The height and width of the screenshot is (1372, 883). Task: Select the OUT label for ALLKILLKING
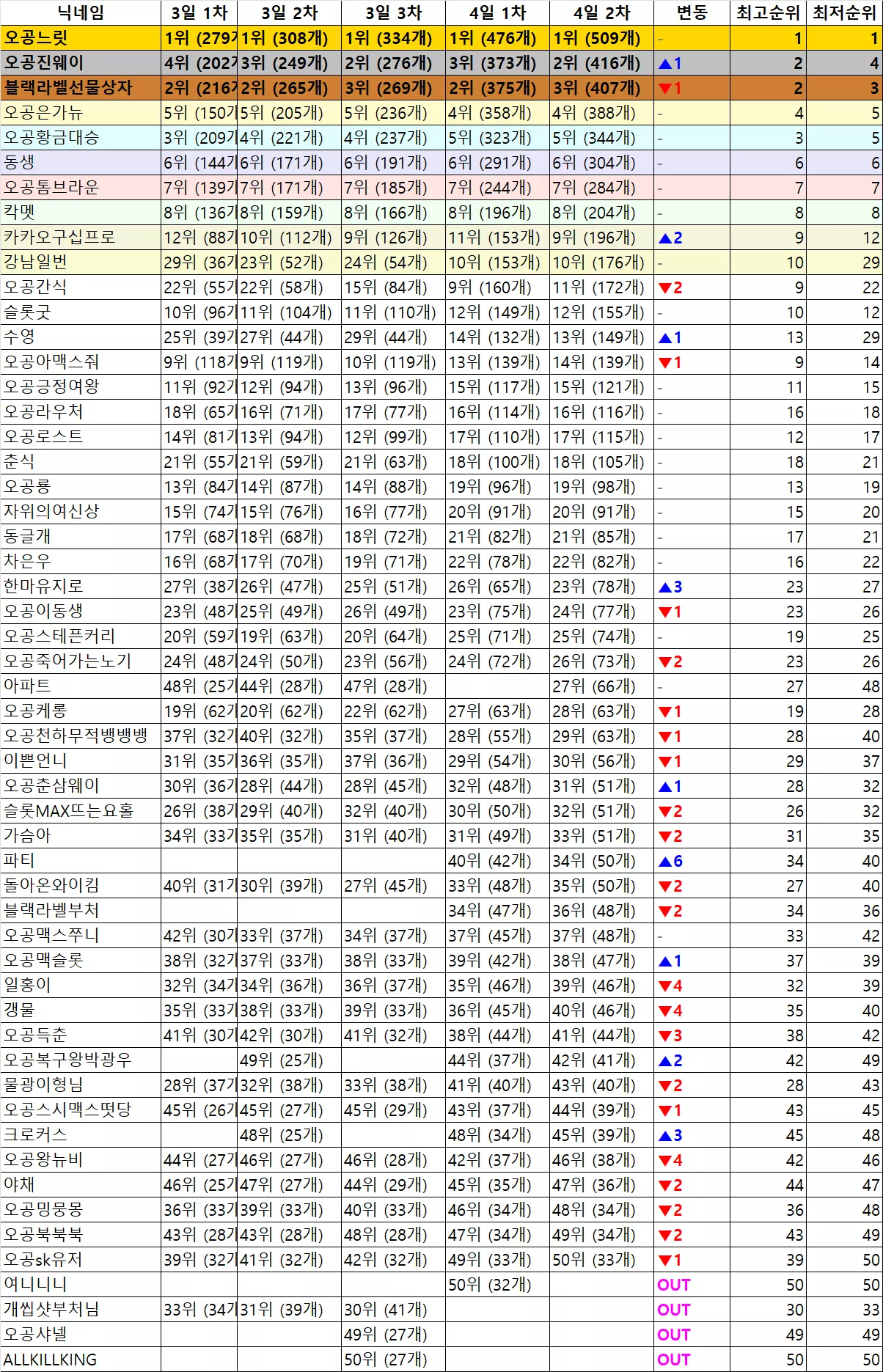pyautogui.click(x=674, y=1360)
